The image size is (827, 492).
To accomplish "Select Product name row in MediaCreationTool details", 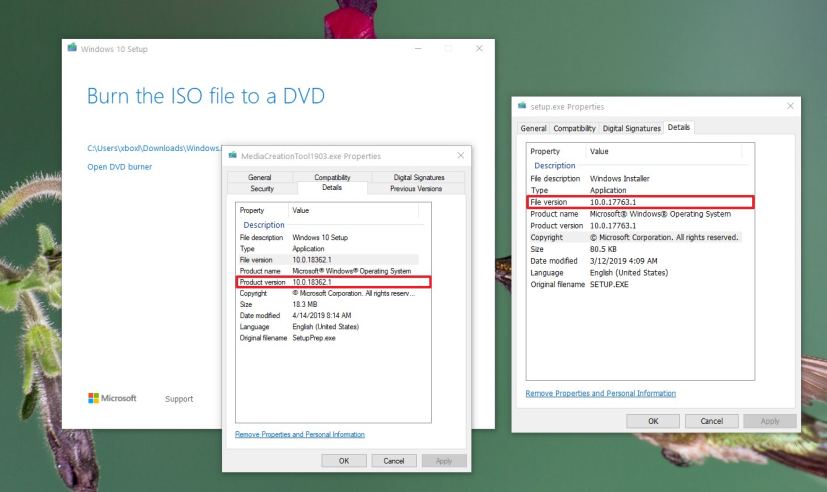I will tap(328, 271).
